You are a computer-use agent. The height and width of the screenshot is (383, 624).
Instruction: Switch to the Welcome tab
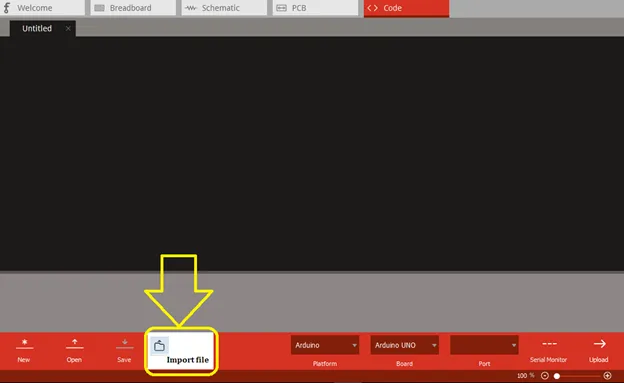click(42, 8)
